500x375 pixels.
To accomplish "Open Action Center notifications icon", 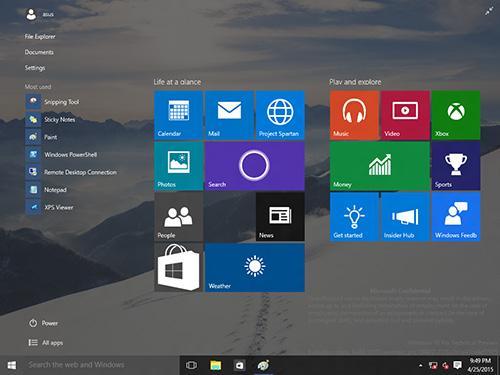I will 457,366.
